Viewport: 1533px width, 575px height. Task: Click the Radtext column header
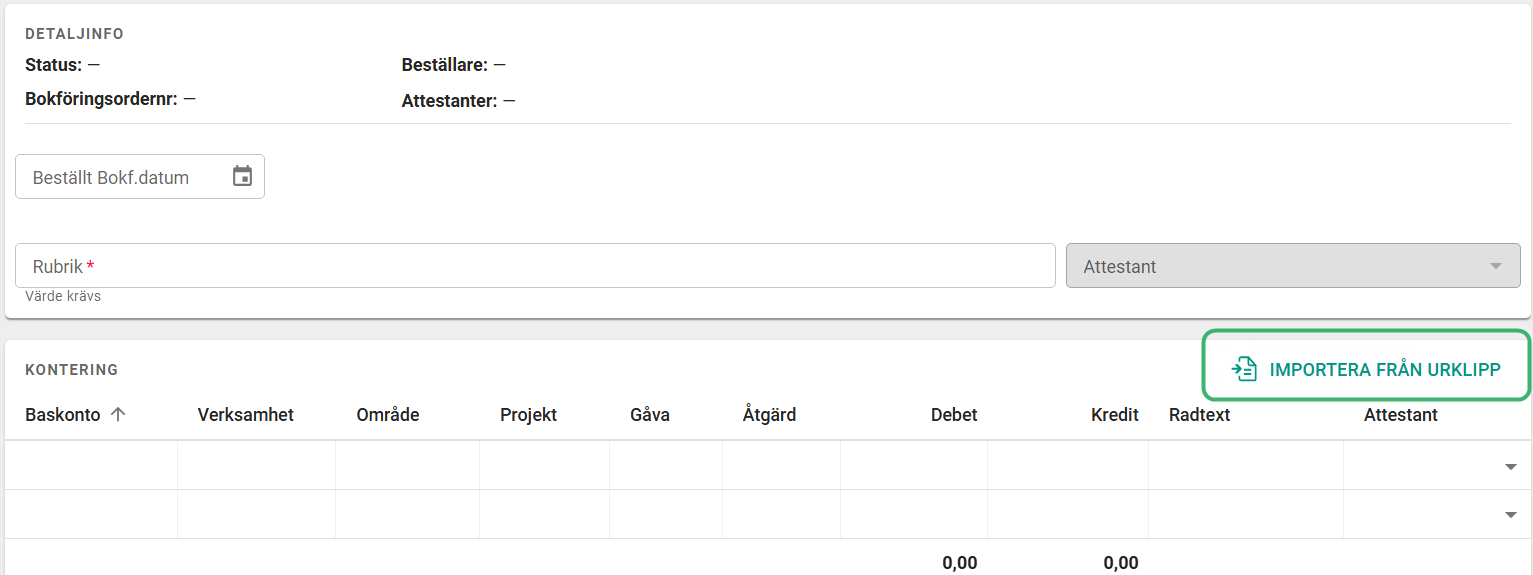(x=1199, y=414)
